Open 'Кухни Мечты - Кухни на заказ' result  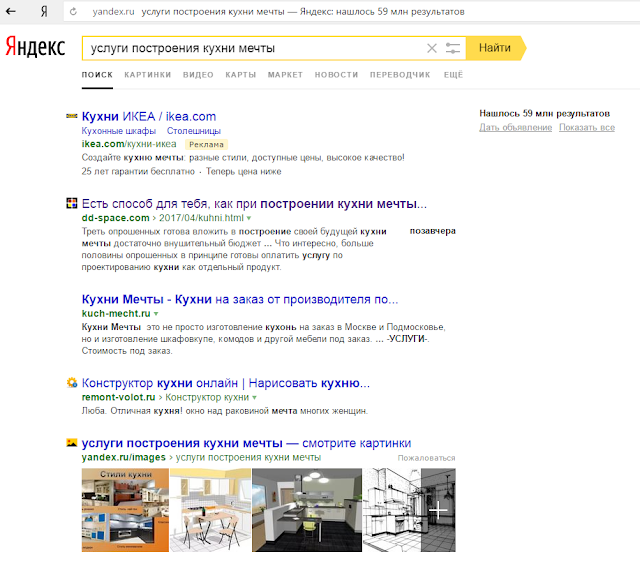pos(240,299)
